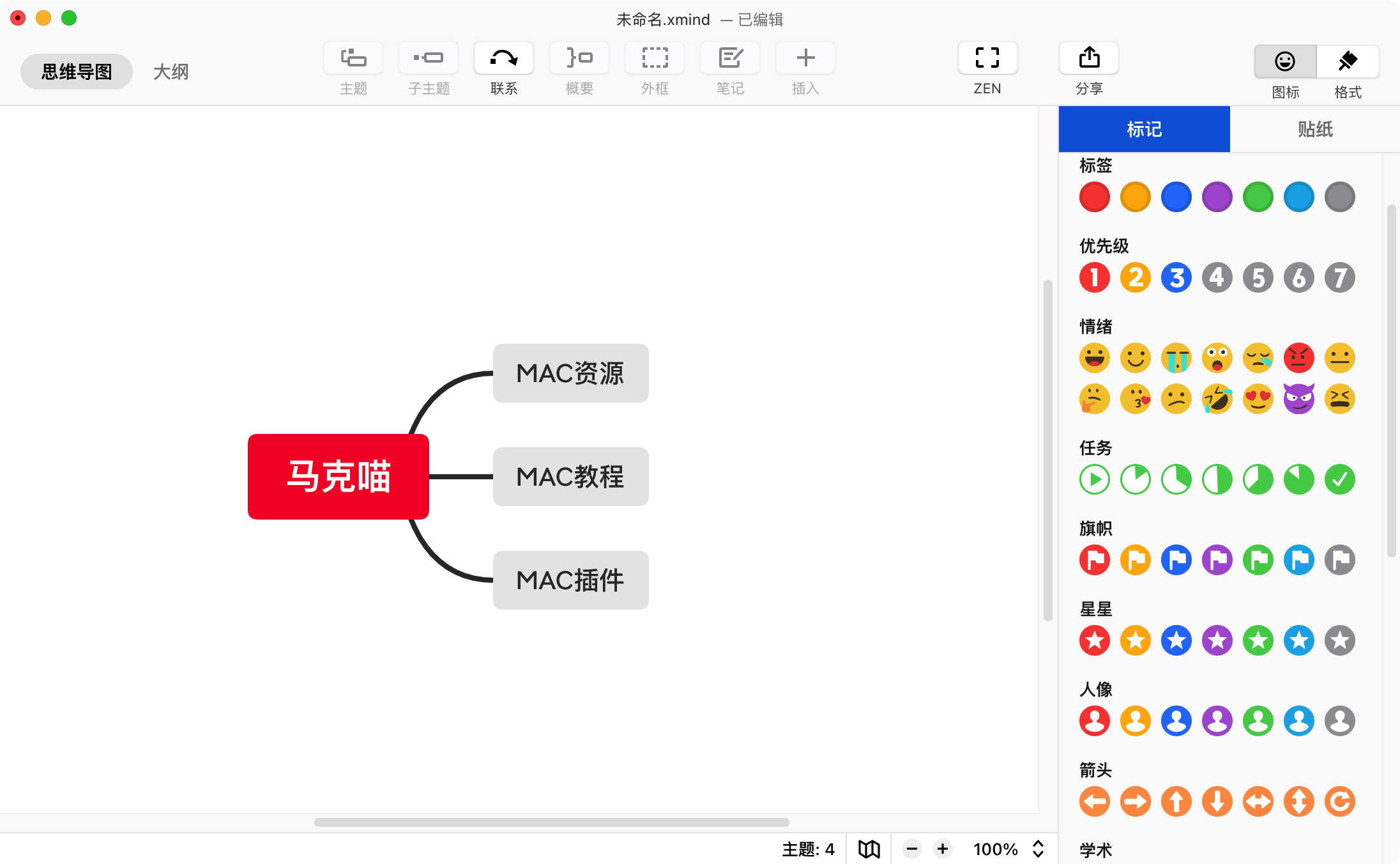Viewport: 1400px width, 864px height.
Task: Switch to 大纲 outline view
Action: (171, 72)
